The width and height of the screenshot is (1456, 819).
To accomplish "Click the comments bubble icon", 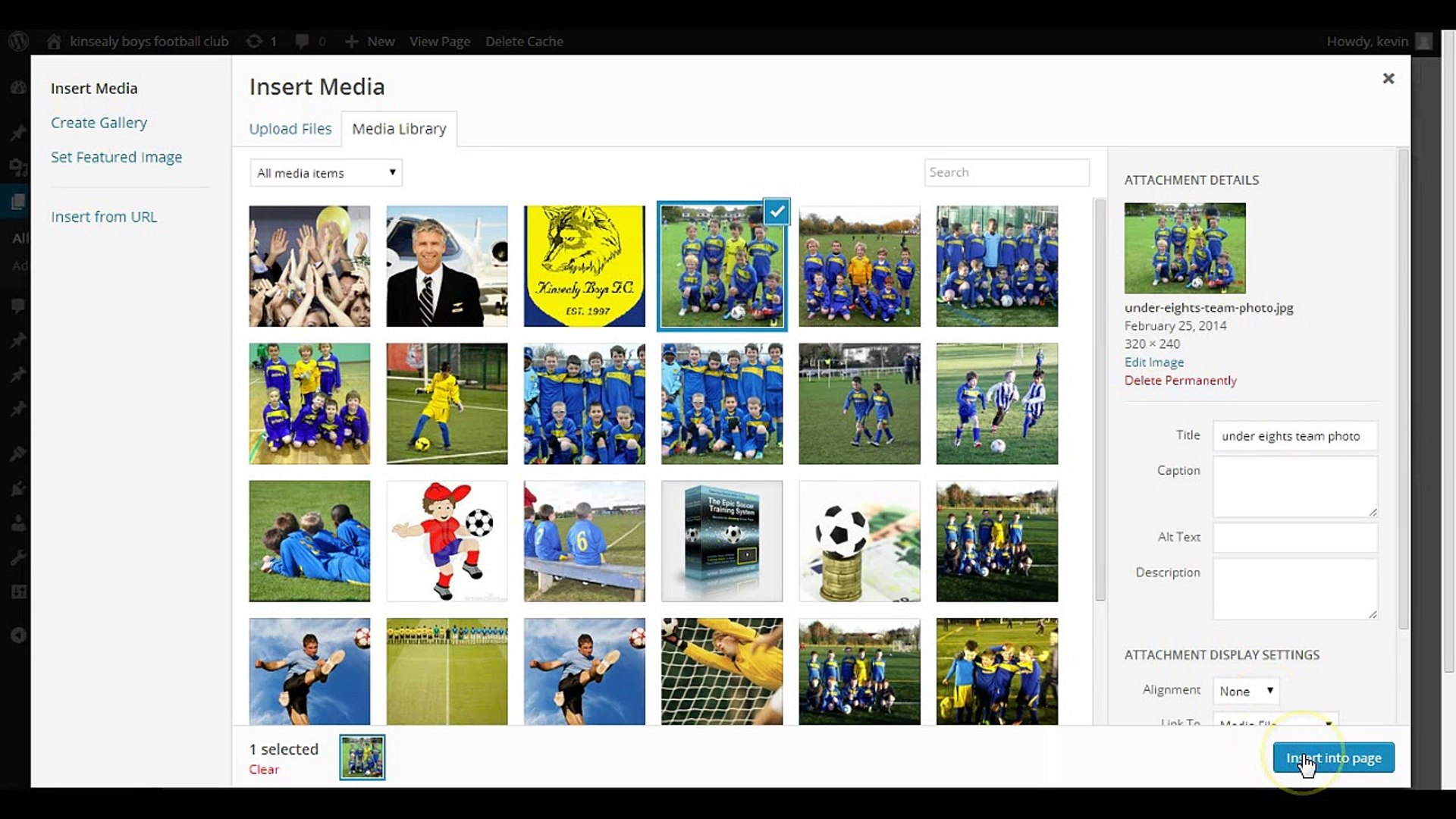I will (302, 41).
